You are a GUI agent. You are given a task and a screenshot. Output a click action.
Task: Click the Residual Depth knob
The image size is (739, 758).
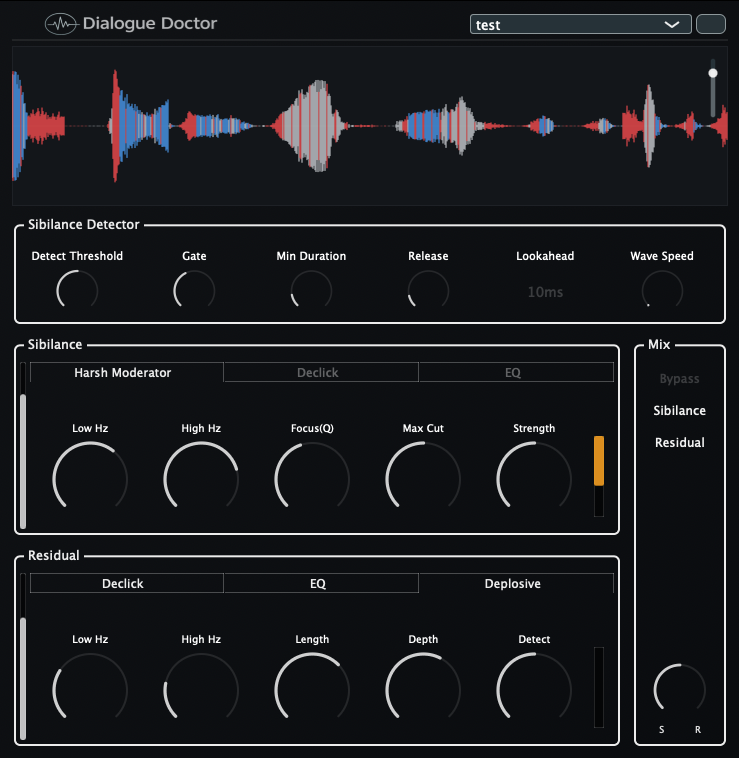[x=422, y=691]
